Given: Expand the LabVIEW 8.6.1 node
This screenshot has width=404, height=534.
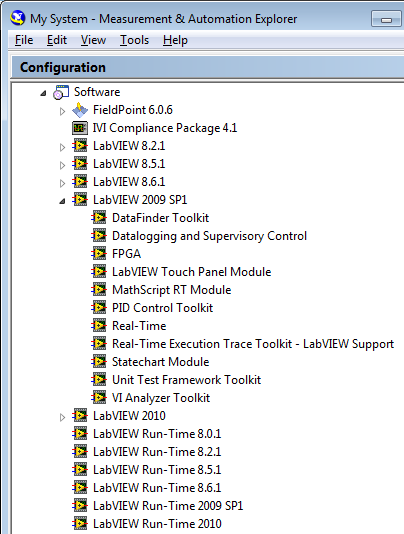Looking at the screenshot, I should point(62,183).
